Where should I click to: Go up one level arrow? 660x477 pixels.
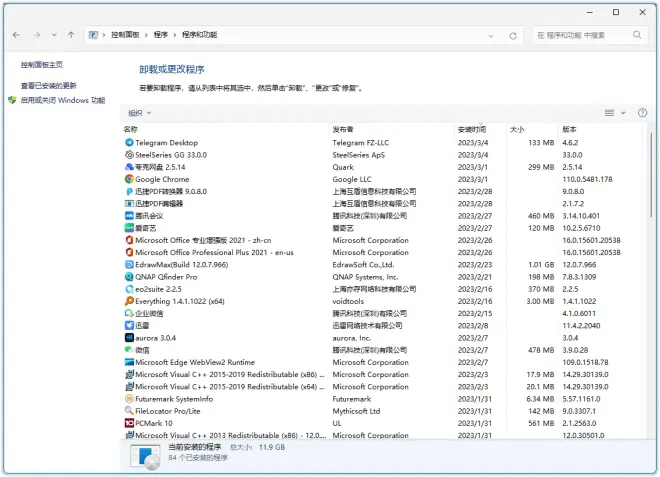pos(71,35)
